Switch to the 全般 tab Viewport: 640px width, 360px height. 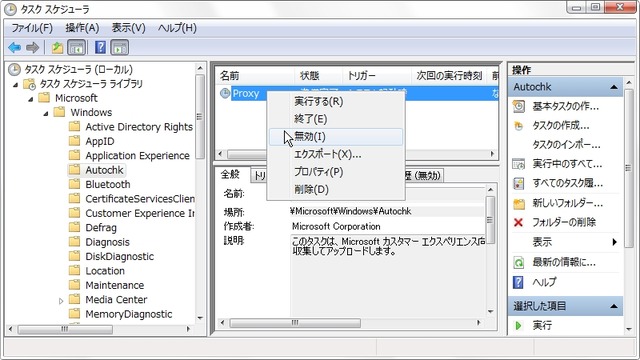(231, 175)
